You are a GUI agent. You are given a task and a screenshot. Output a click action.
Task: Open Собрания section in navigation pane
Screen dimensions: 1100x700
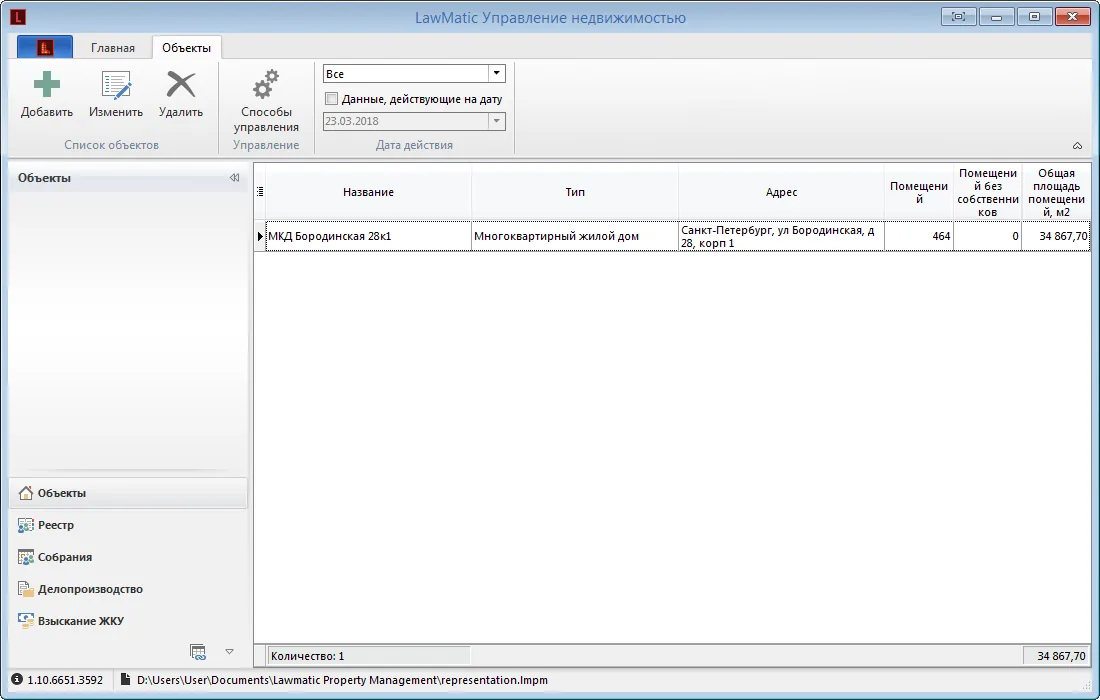click(128, 557)
